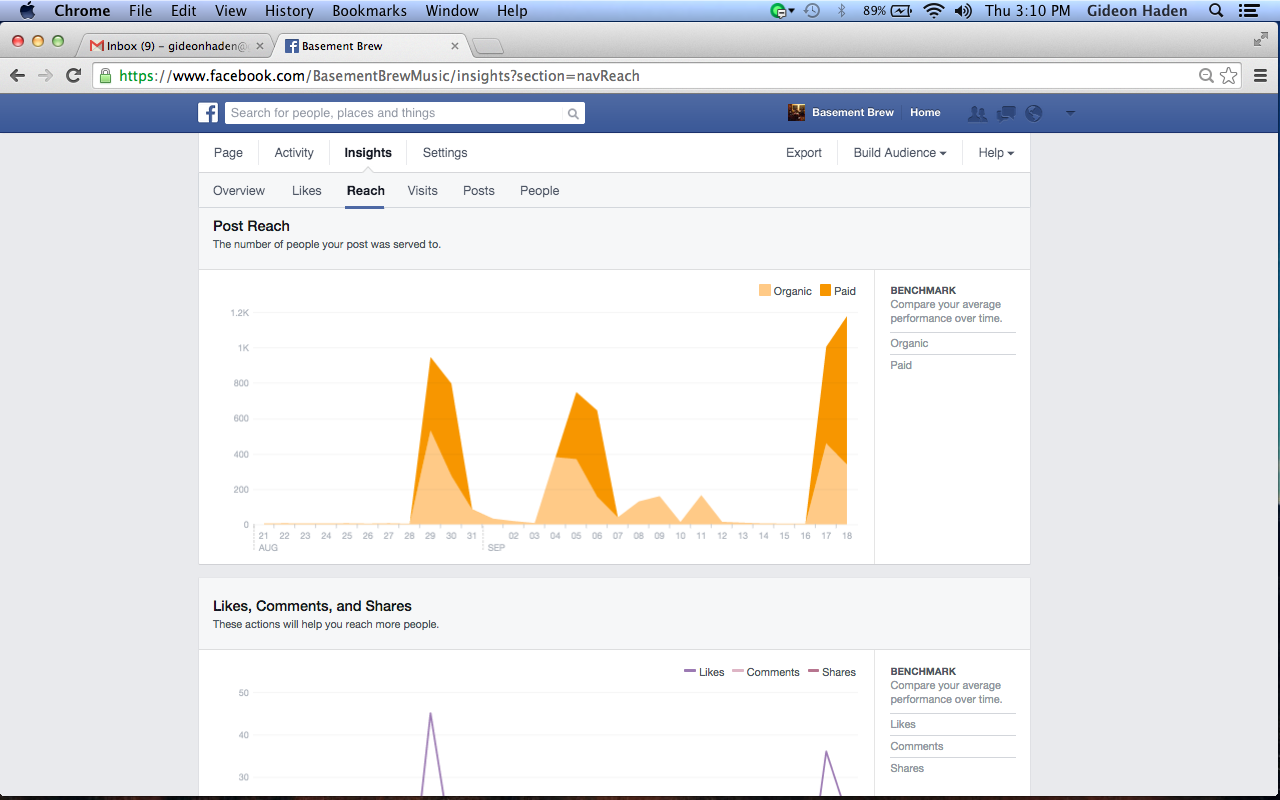Viewport: 1280px width, 800px height.
Task: Click the padlock icon in the address bar
Action: [x=105, y=75]
